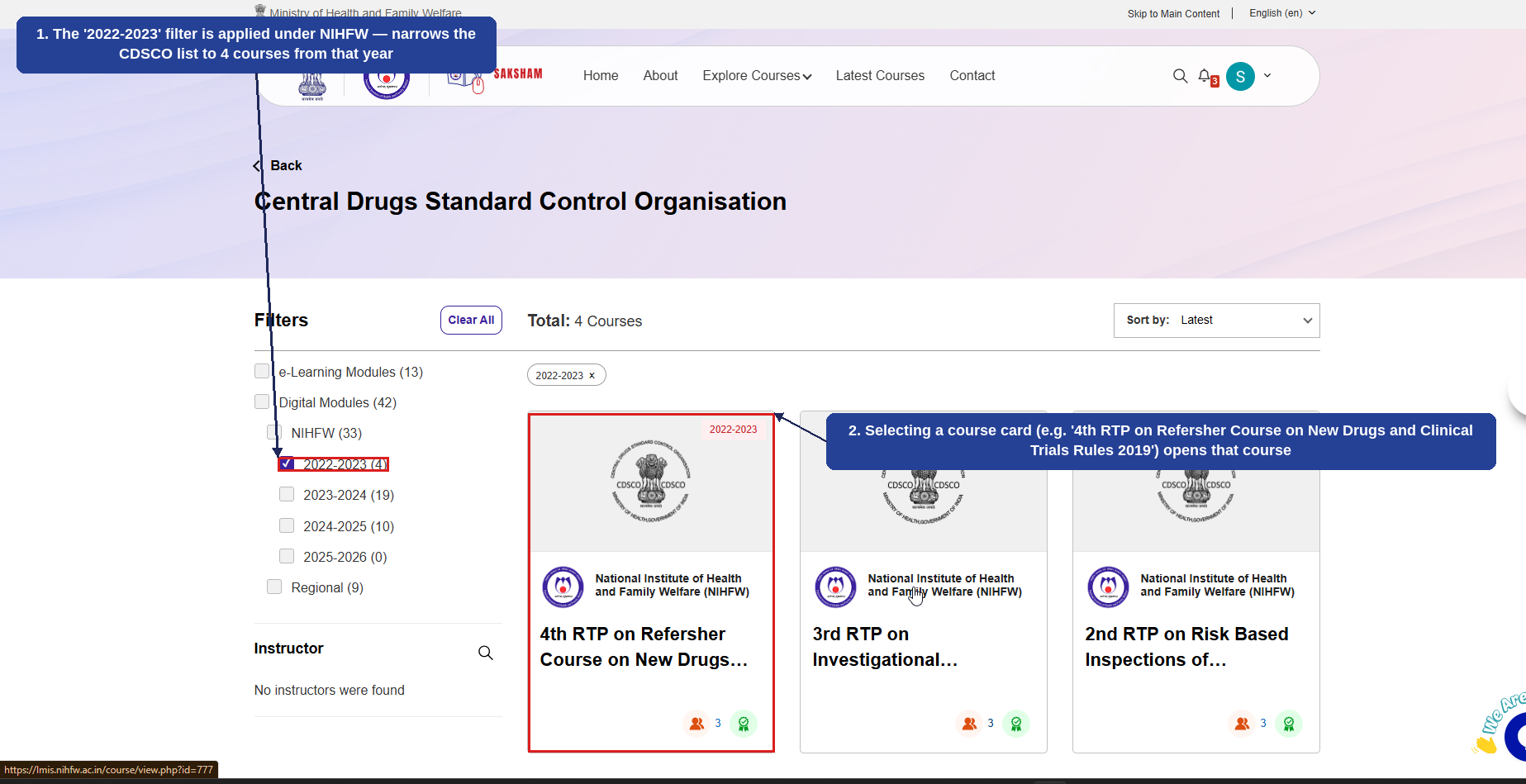This screenshot has width=1526, height=784.
Task: Open the Sort by Latest dropdown
Action: click(1216, 321)
